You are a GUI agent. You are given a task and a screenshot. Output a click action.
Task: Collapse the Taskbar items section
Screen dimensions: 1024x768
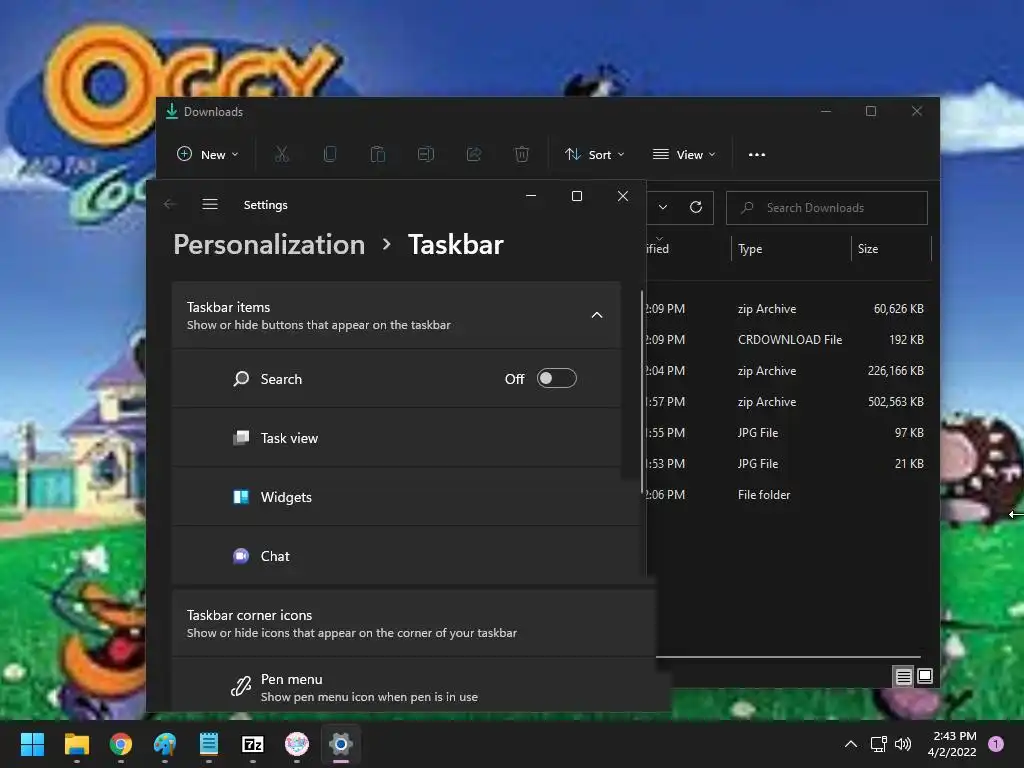pyautogui.click(x=597, y=315)
